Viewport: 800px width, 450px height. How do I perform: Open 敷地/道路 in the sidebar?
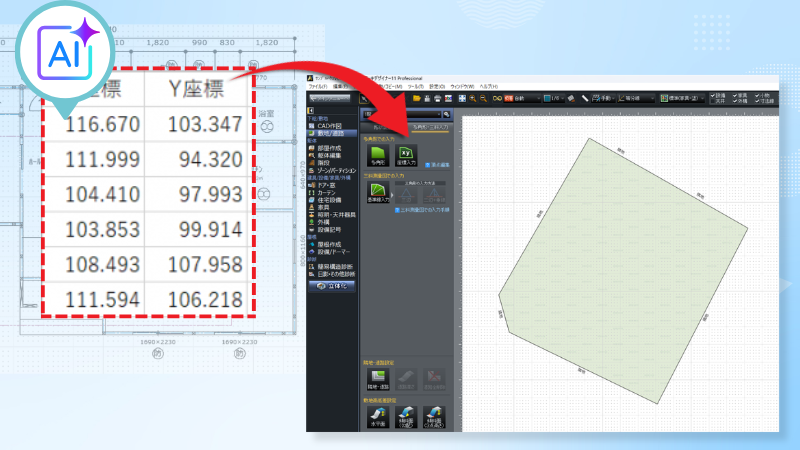331,133
